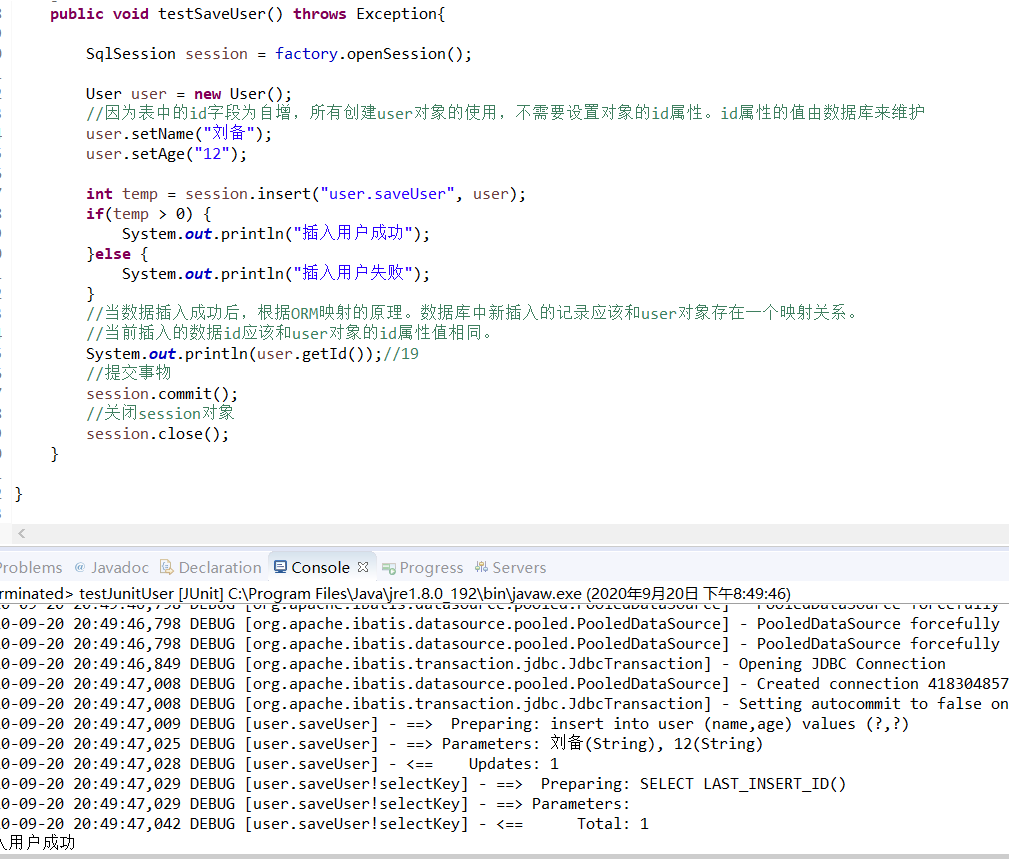The image size is (1009, 859).
Task: Open the Javadoc tab
Action: [x=112, y=568]
